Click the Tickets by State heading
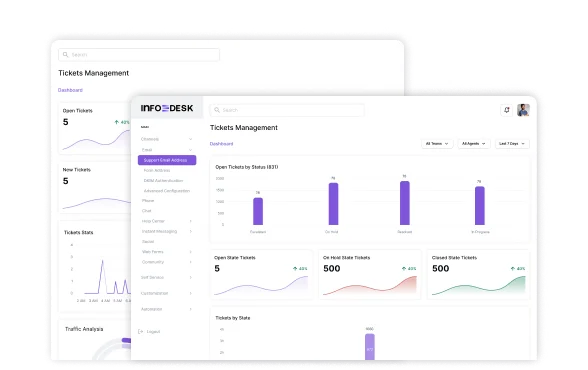This screenshot has height=370, width=588. pos(232,318)
